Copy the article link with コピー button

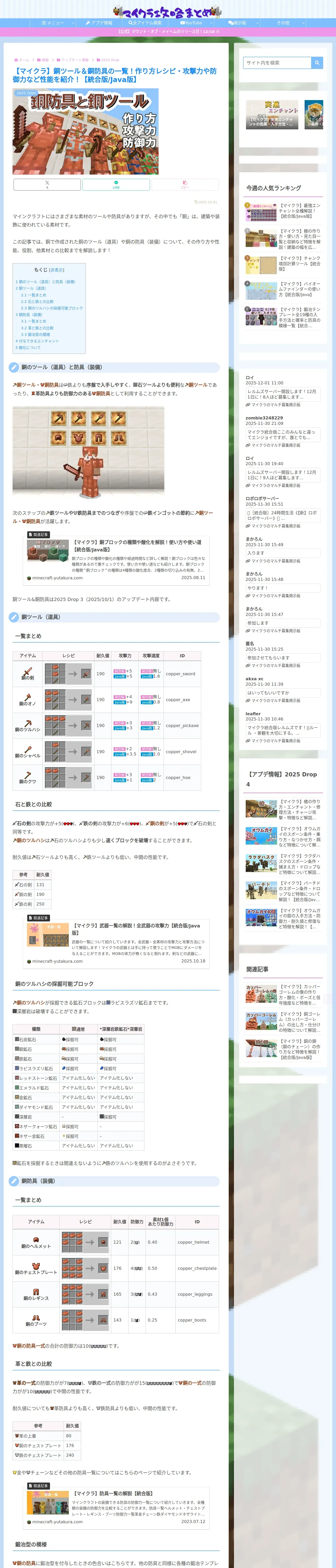[185, 185]
